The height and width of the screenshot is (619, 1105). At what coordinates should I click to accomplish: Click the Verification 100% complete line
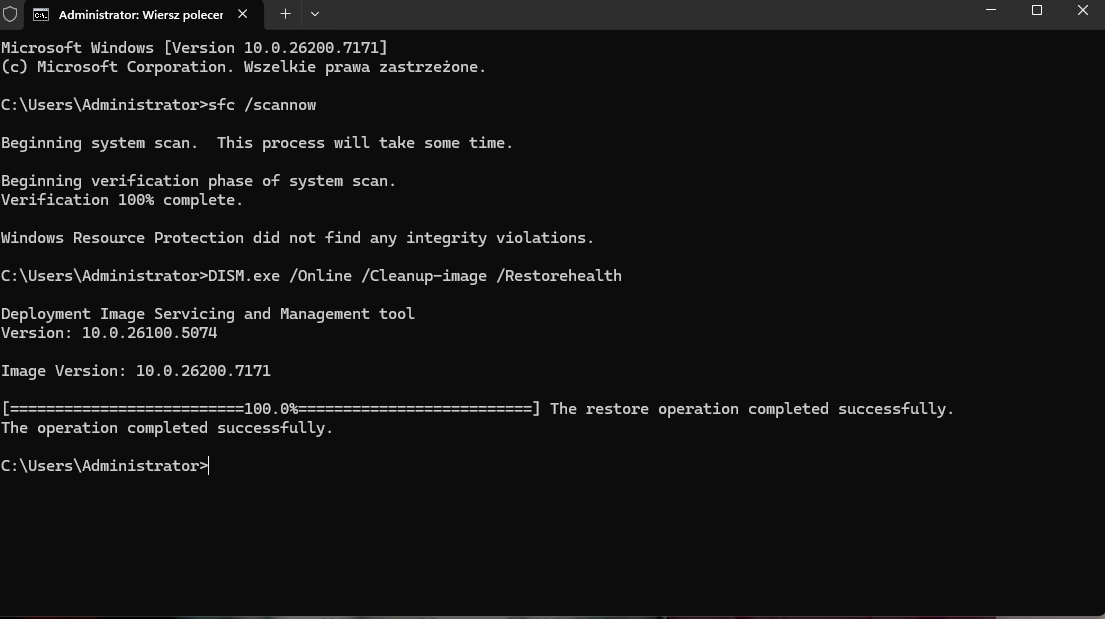[x=122, y=200]
